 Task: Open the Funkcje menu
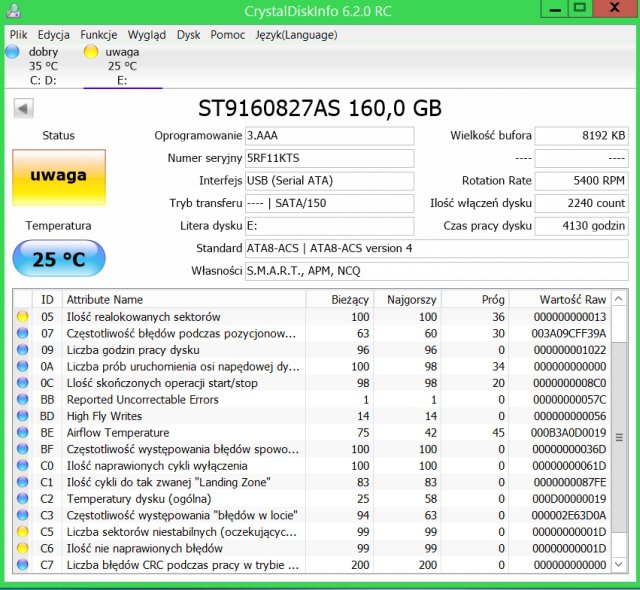click(x=99, y=35)
